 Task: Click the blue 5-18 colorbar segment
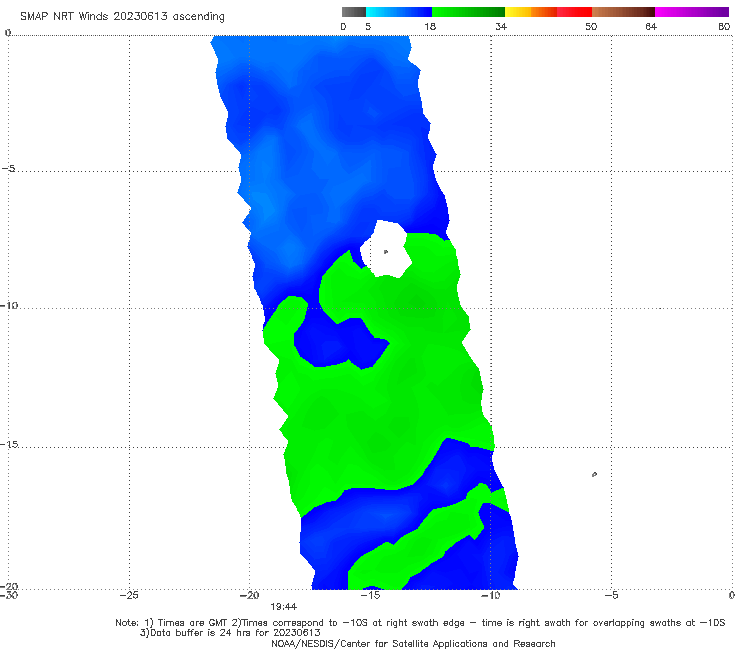[399, 12]
